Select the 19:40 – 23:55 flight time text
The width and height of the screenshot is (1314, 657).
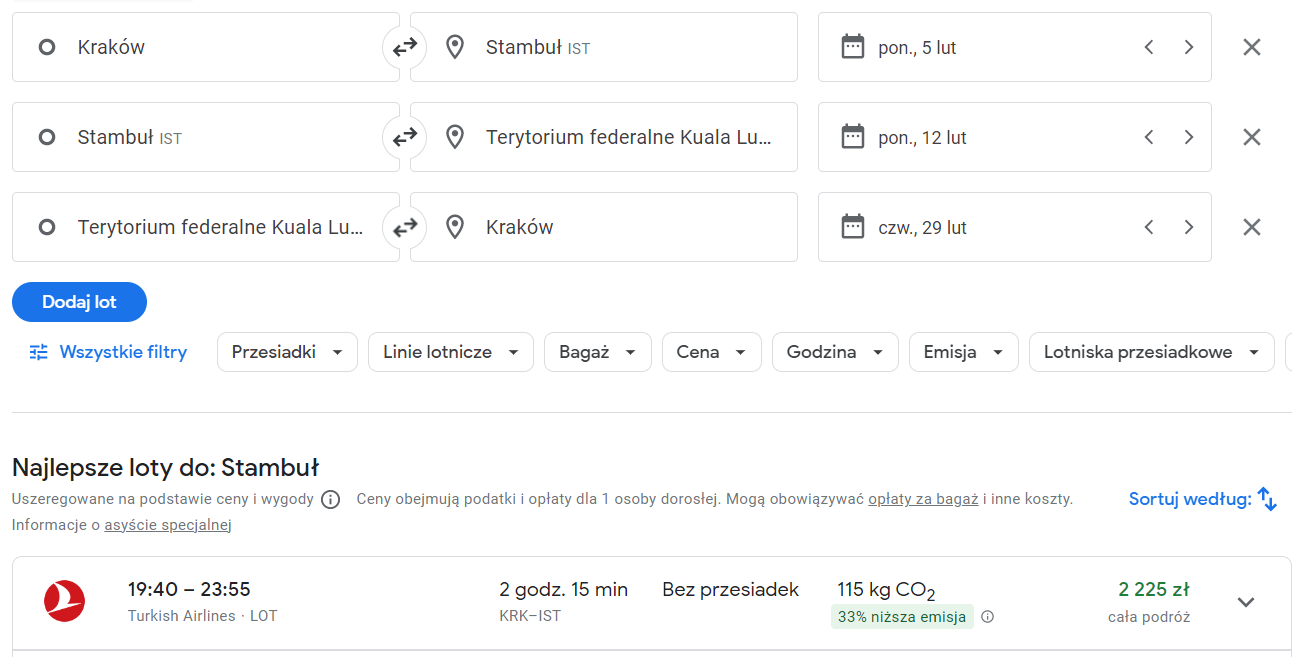[189, 590]
